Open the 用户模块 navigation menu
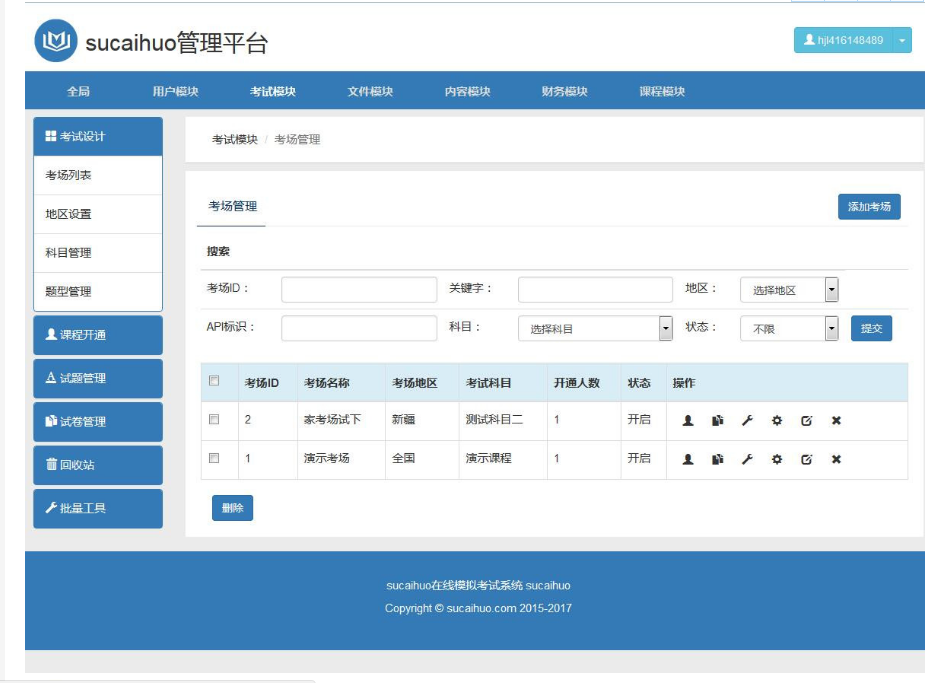The height and width of the screenshot is (683, 943). pyautogui.click(x=175, y=91)
